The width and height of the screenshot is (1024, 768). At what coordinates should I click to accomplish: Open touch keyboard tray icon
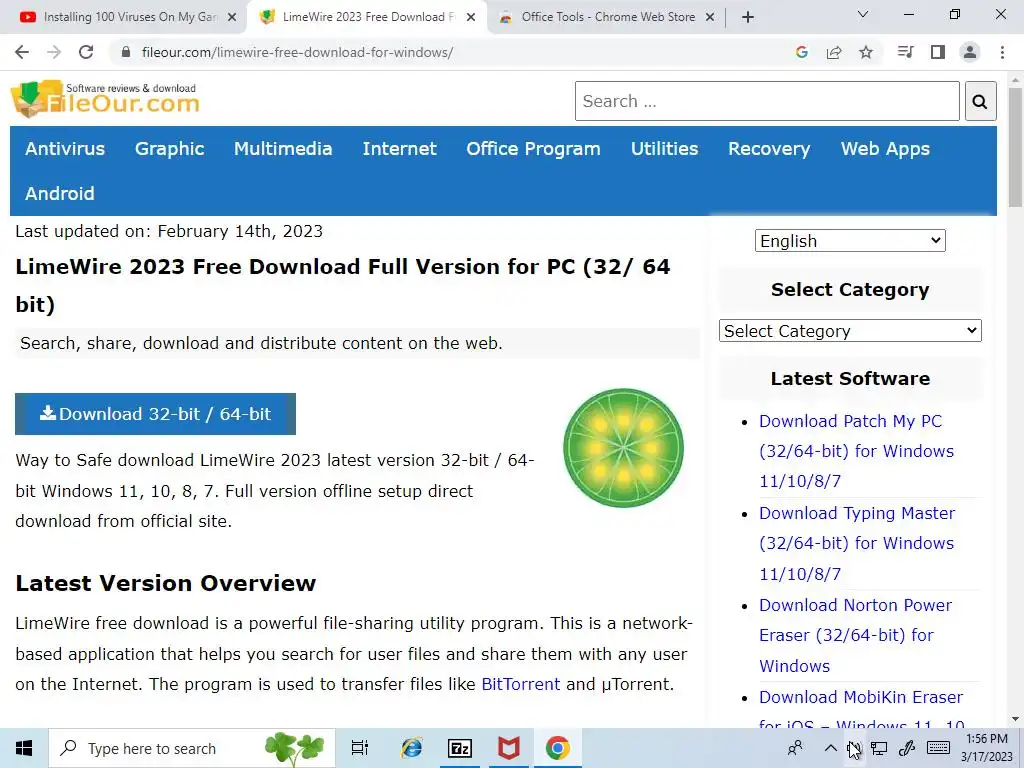[938, 748]
